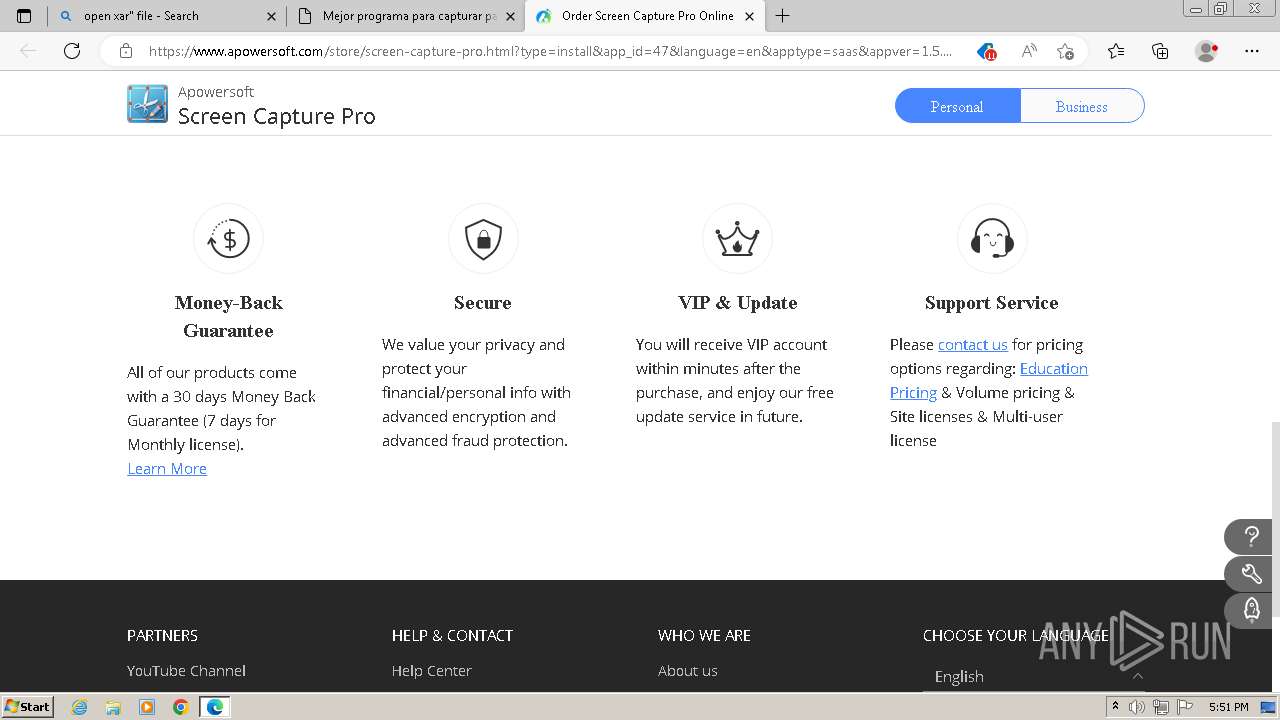Click the Support Service headset icon
Viewport: 1280px width, 720px height.
[x=992, y=239]
